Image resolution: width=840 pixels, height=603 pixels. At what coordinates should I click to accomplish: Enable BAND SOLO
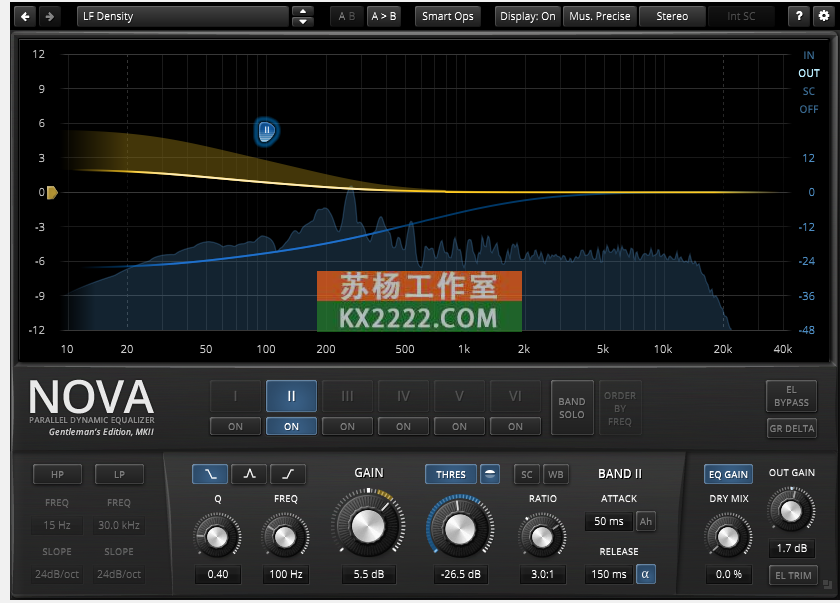tap(572, 408)
